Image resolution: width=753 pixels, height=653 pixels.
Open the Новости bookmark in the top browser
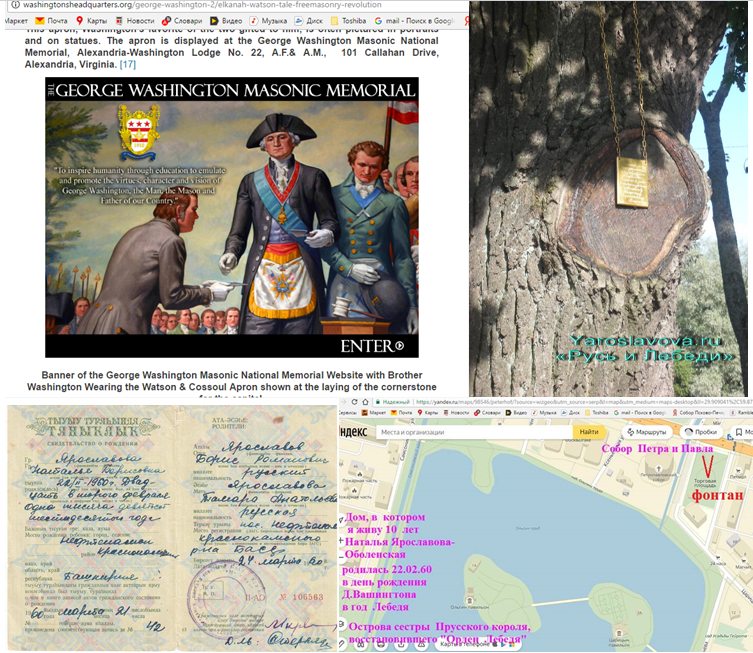pyautogui.click(x=135, y=21)
